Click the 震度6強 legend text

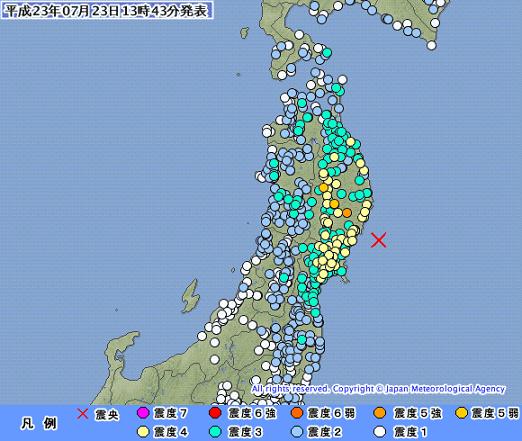pos(252,414)
